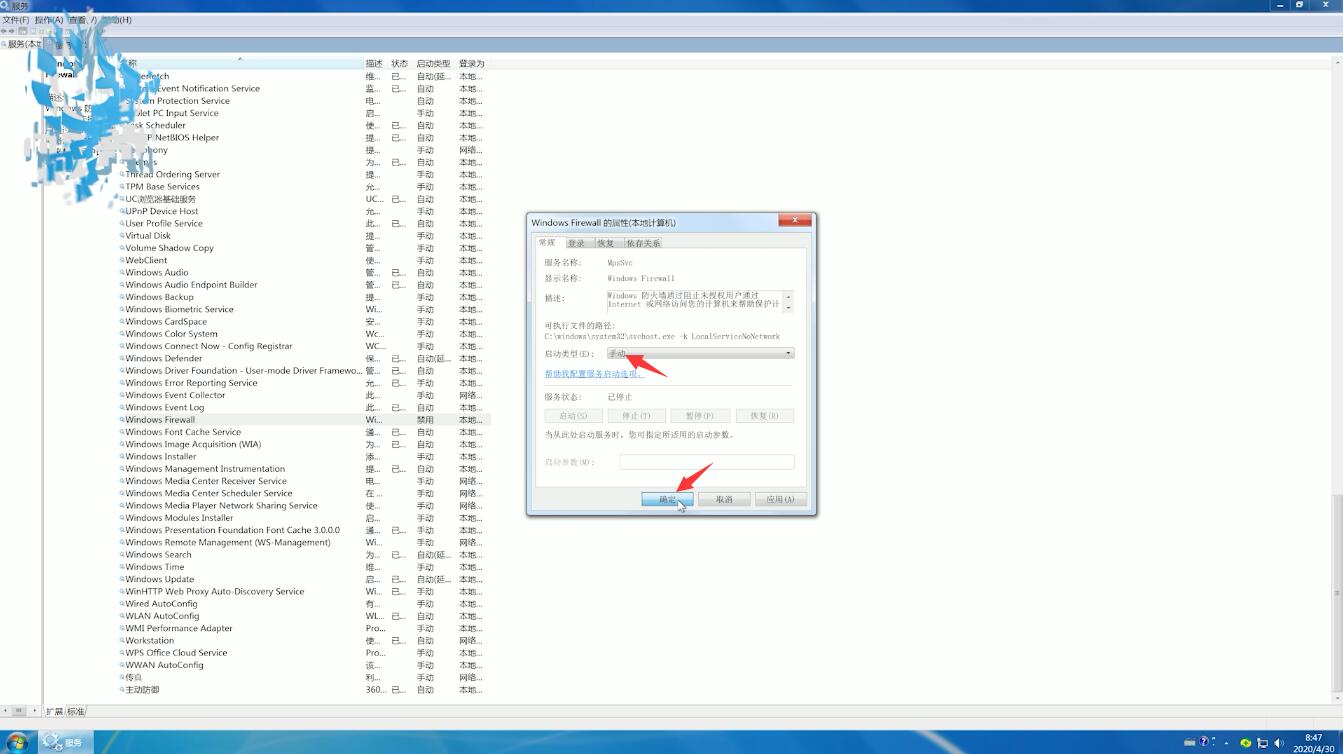Select the Windows Font Cache Service row

304,432
